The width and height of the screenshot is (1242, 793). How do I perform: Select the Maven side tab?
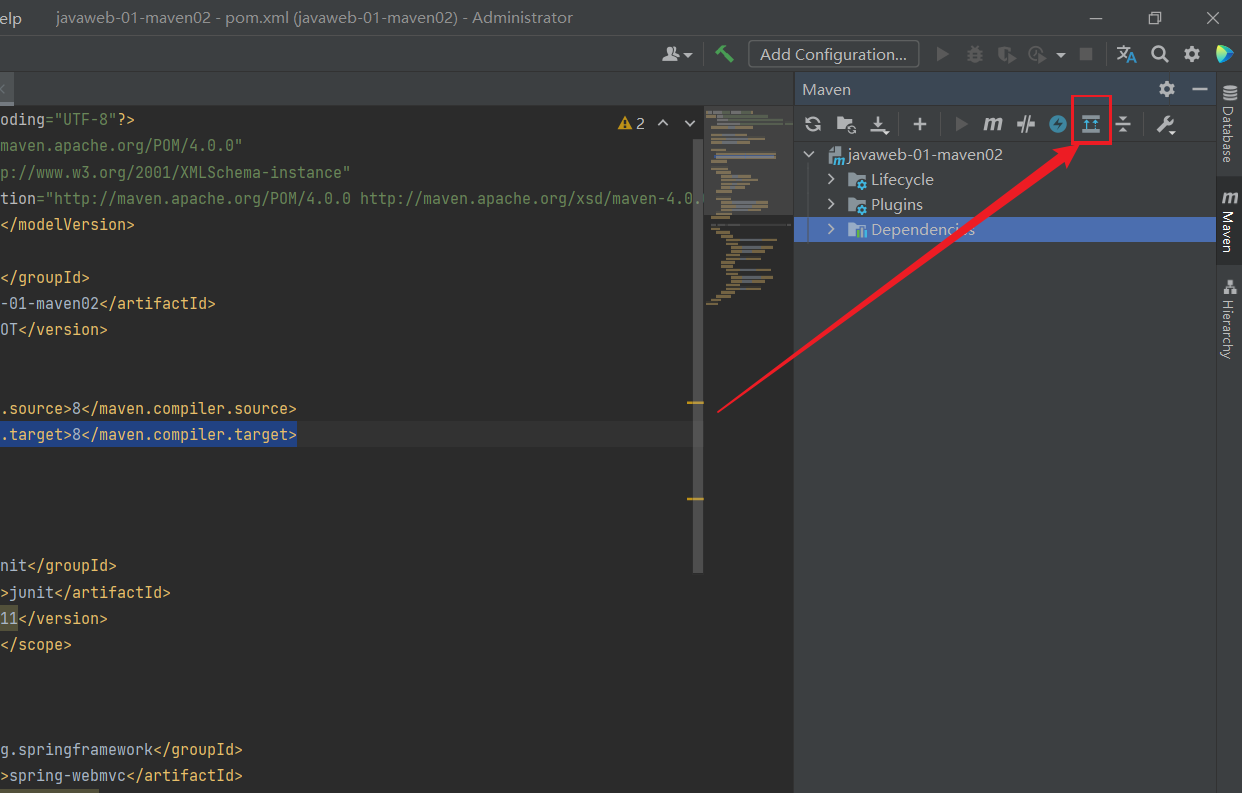click(x=1229, y=221)
